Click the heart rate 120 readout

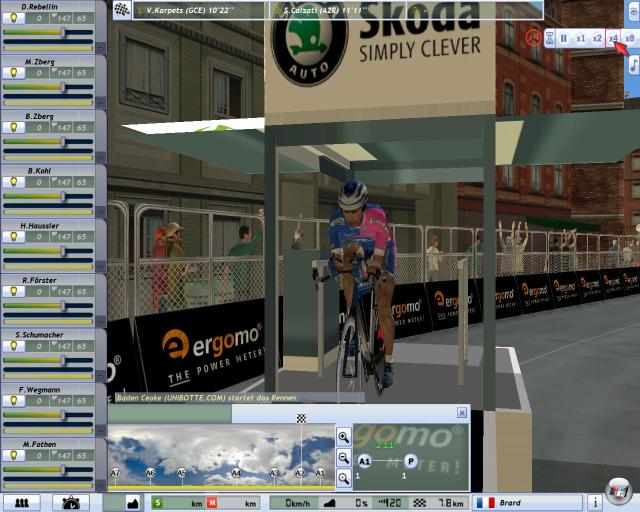(389, 503)
